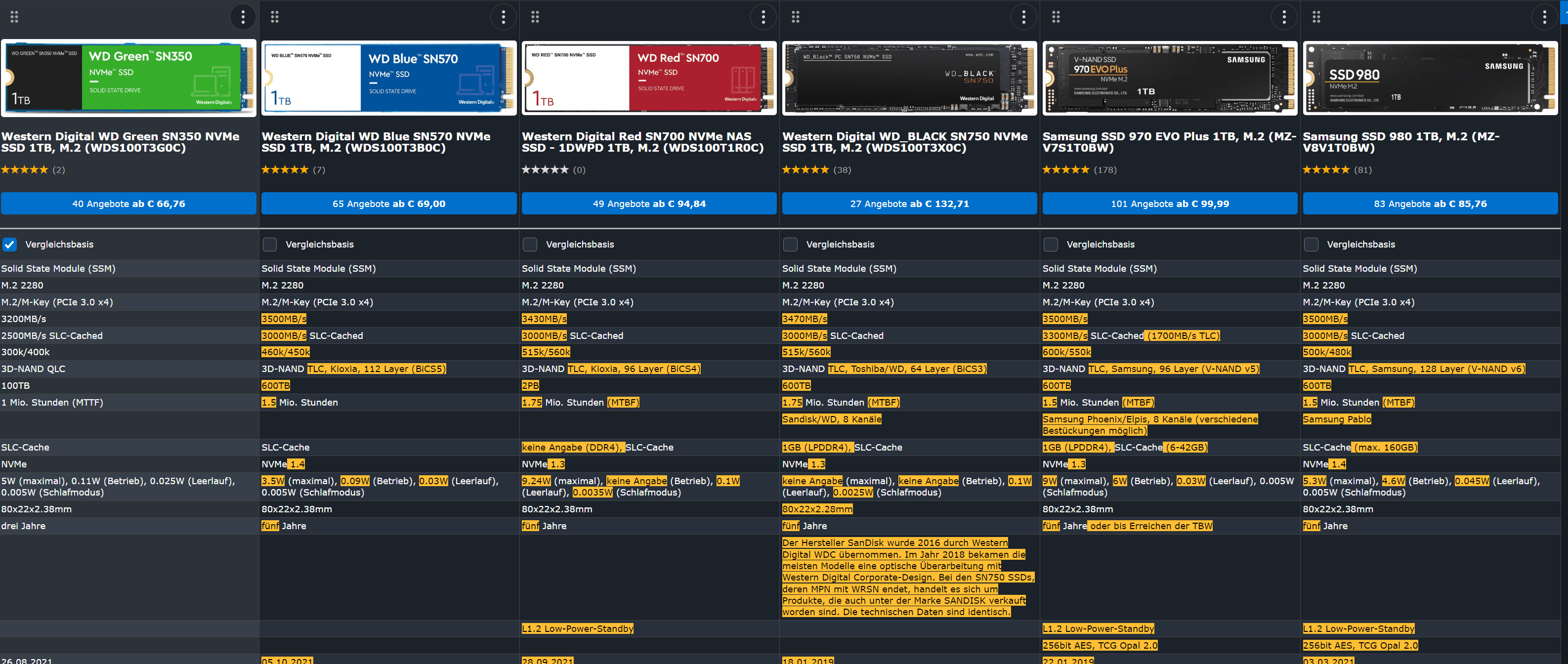Image resolution: width=1568 pixels, height=664 pixels.
Task: Select '2PB' endurance value in WD Red column
Action: (x=530, y=386)
